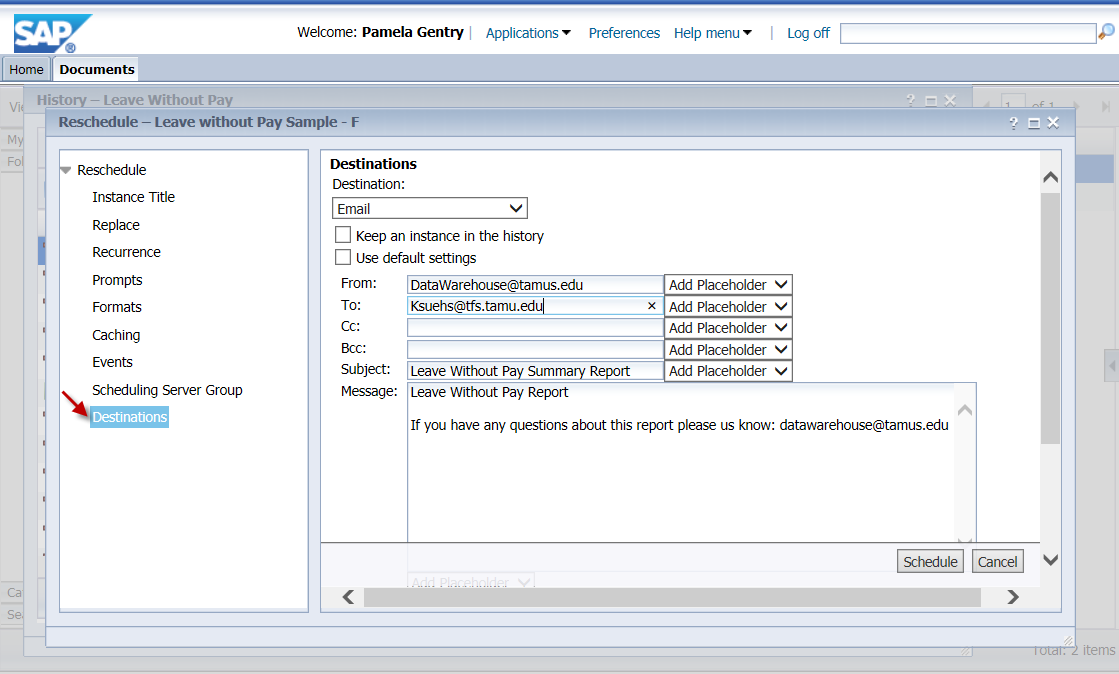Toggle Use default settings checkbox
1119x674 pixels.
pos(343,257)
